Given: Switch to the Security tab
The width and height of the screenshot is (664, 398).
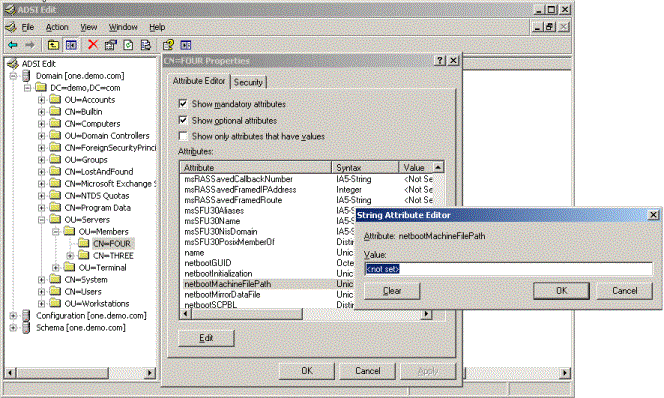Looking at the screenshot, I should 248,82.
